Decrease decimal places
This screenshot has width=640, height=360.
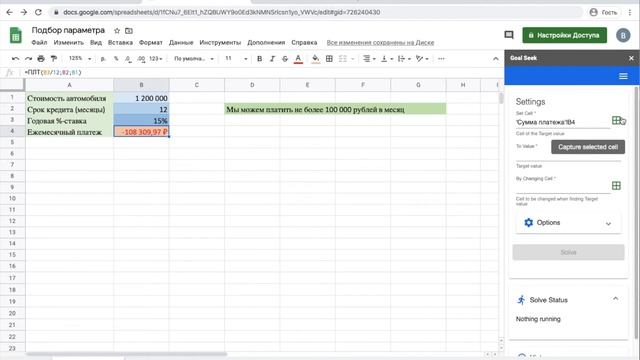click(128, 59)
